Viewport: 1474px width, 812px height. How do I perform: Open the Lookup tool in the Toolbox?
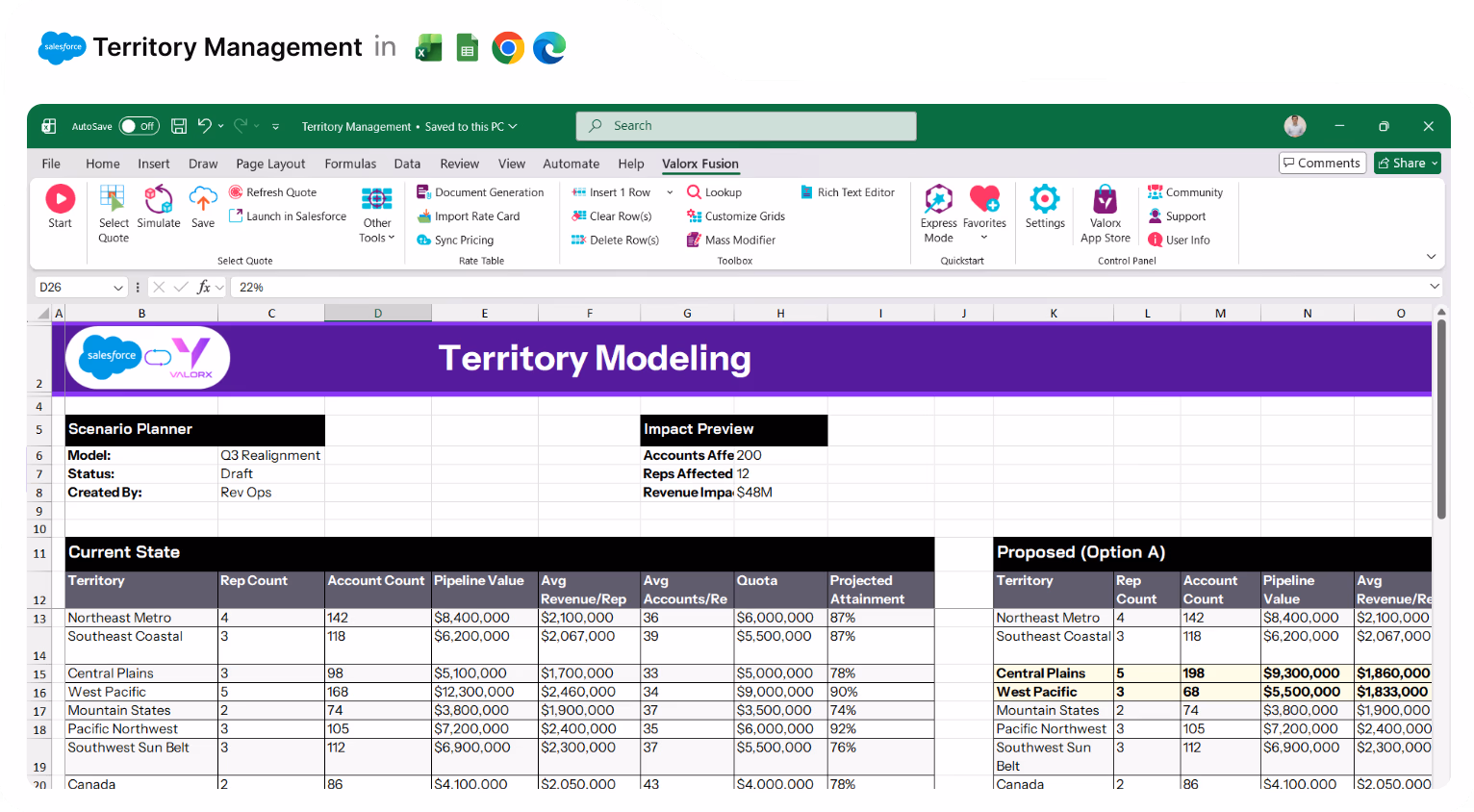coord(715,191)
